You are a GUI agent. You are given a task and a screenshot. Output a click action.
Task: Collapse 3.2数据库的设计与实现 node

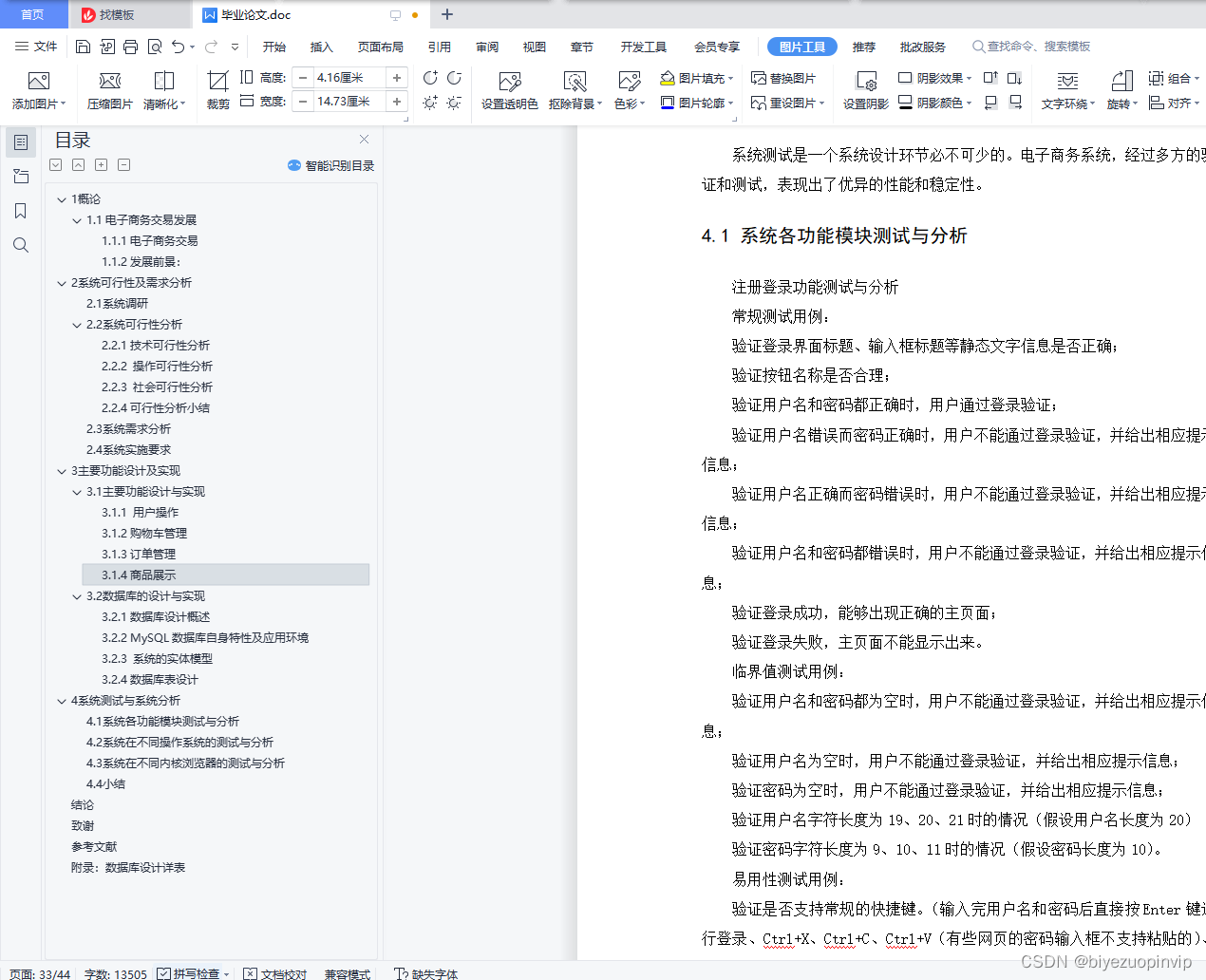click(x=77, y=596)
